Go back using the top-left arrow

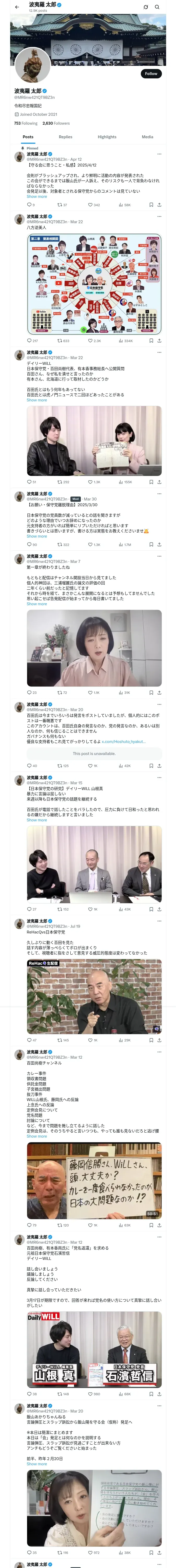pos(17,7)
